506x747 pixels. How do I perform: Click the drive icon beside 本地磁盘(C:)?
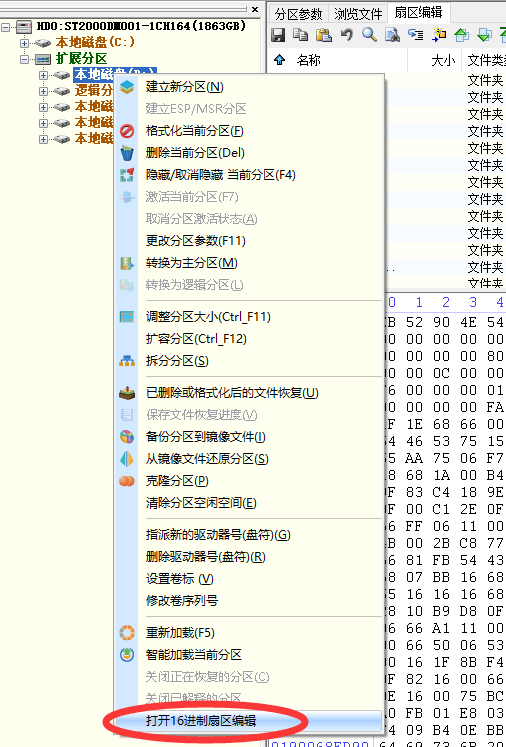tap(42, 43)
